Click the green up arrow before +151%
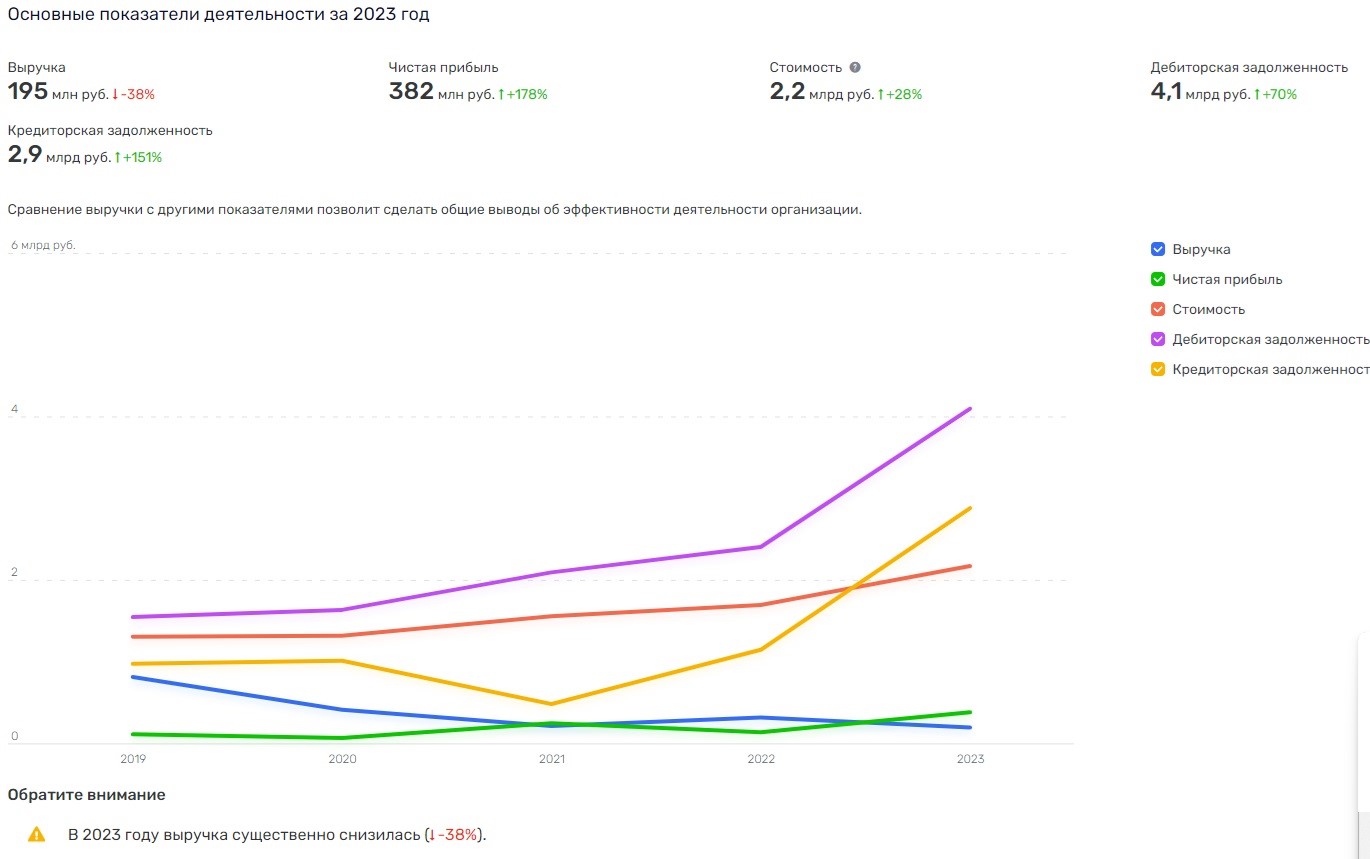1370x859 pixels. [x=117, y=158]
